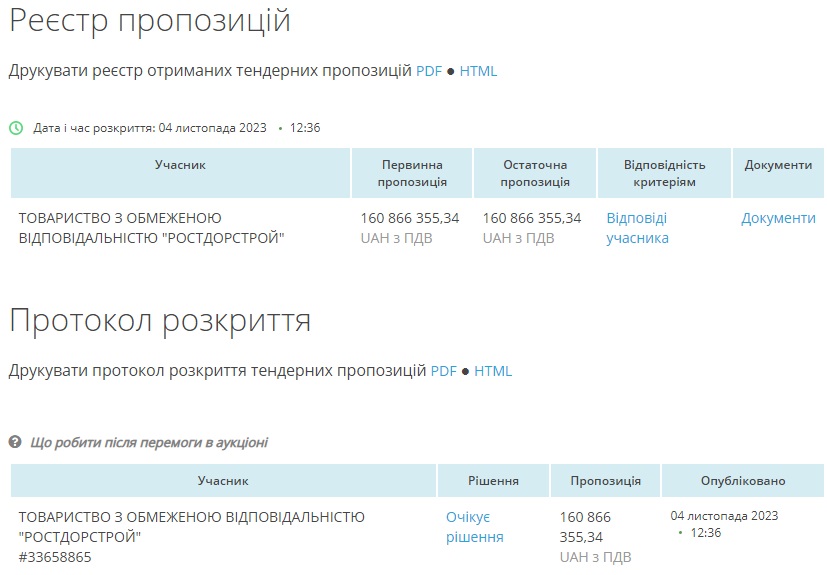Screen dimensions: 827x575
Task: Click the 'Очікує рішення' status link
Action: coord(475,527)
